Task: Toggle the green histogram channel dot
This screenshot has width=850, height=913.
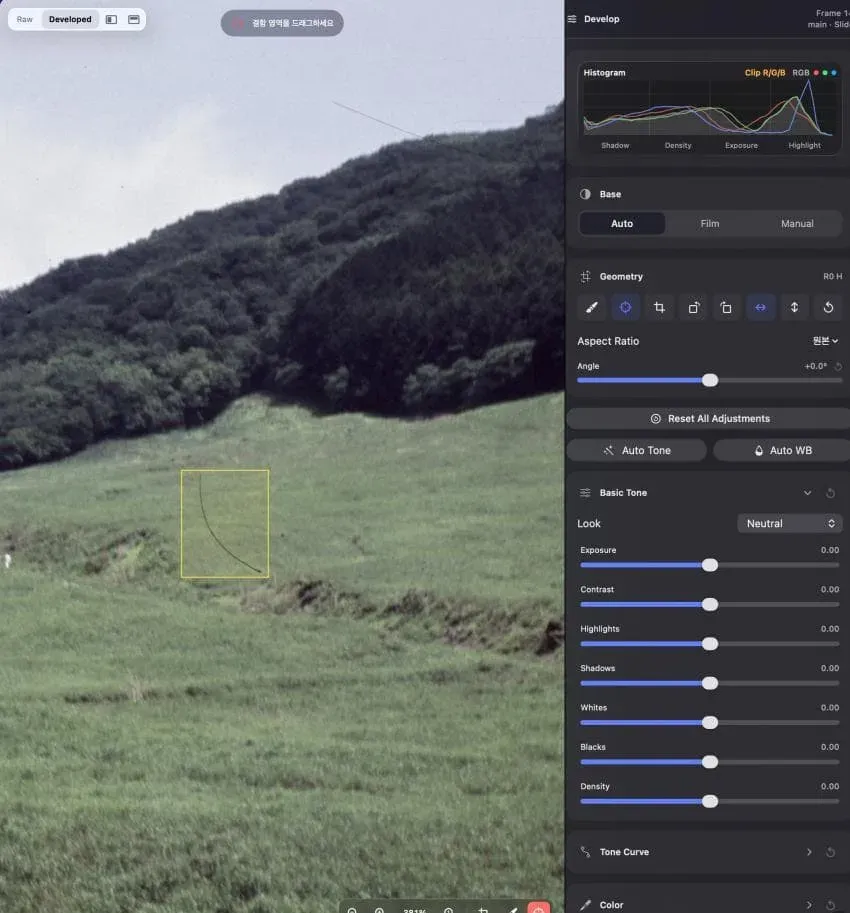Action: 825,73
